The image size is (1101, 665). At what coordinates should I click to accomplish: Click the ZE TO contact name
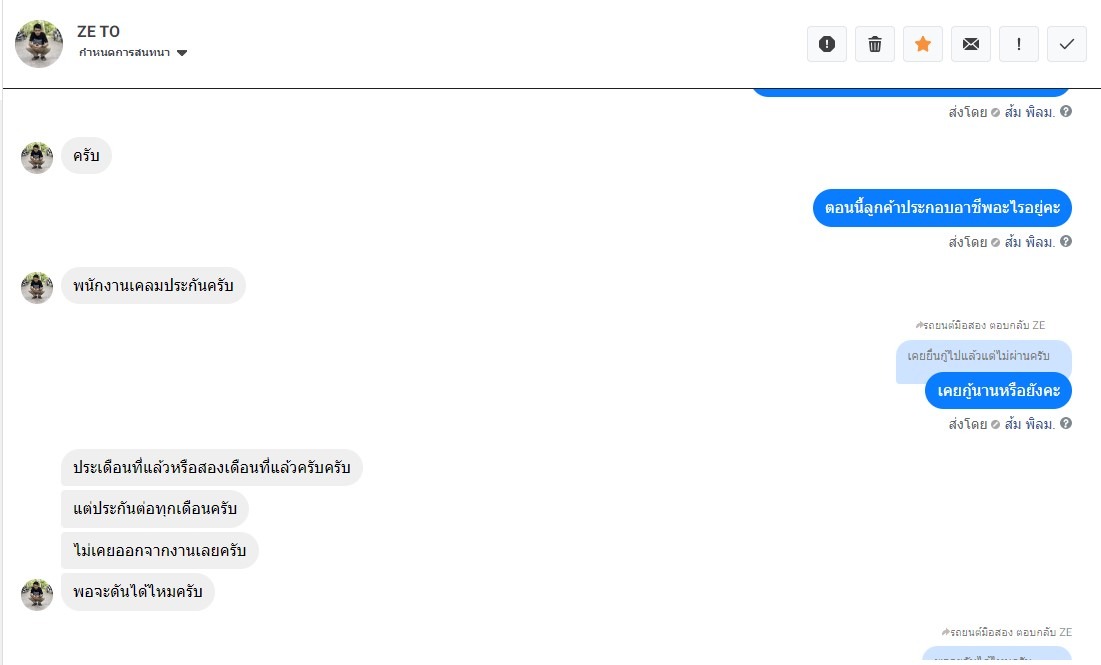tap(98, 31)
